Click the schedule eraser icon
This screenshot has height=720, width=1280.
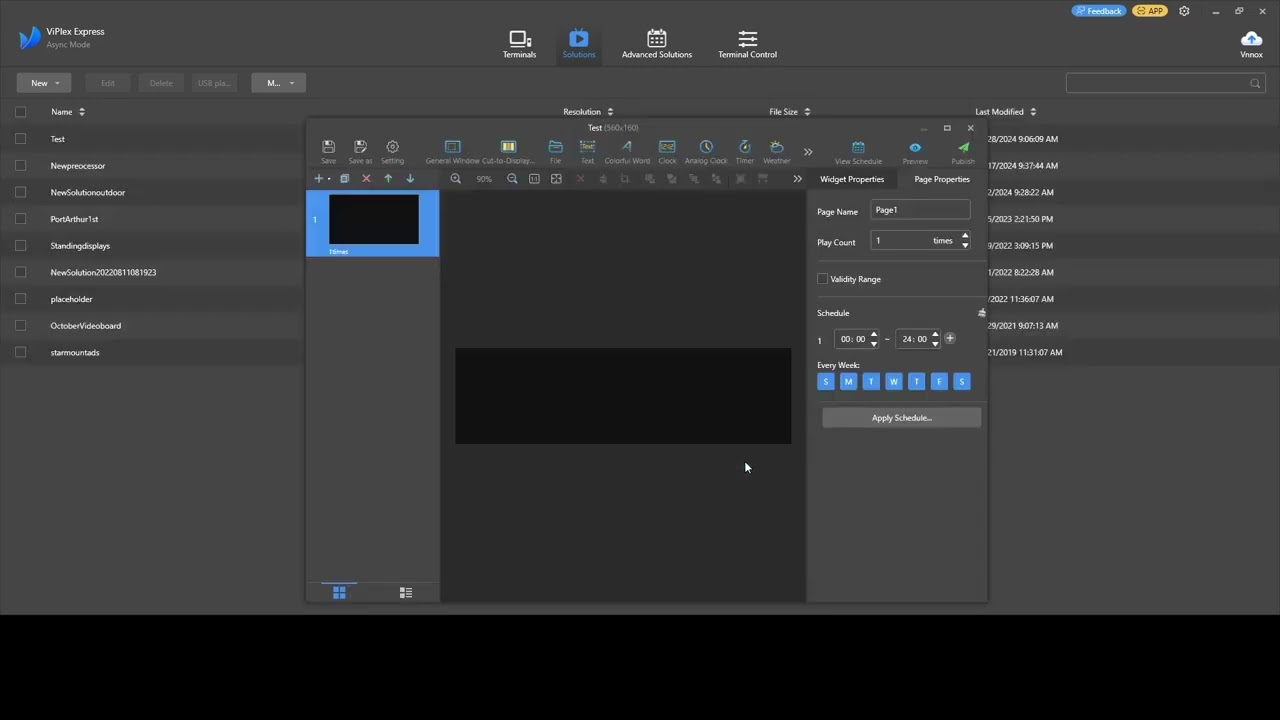981,313
